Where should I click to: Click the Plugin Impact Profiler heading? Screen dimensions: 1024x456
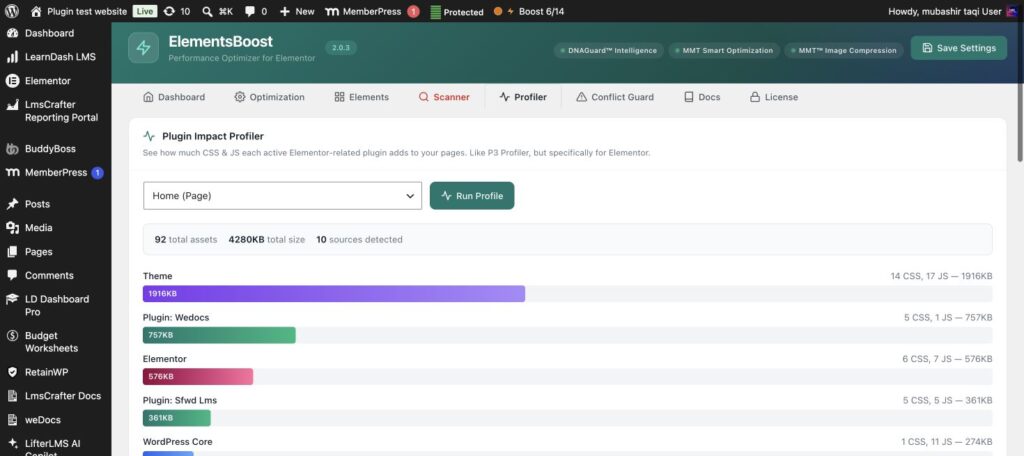coord(213,137)
